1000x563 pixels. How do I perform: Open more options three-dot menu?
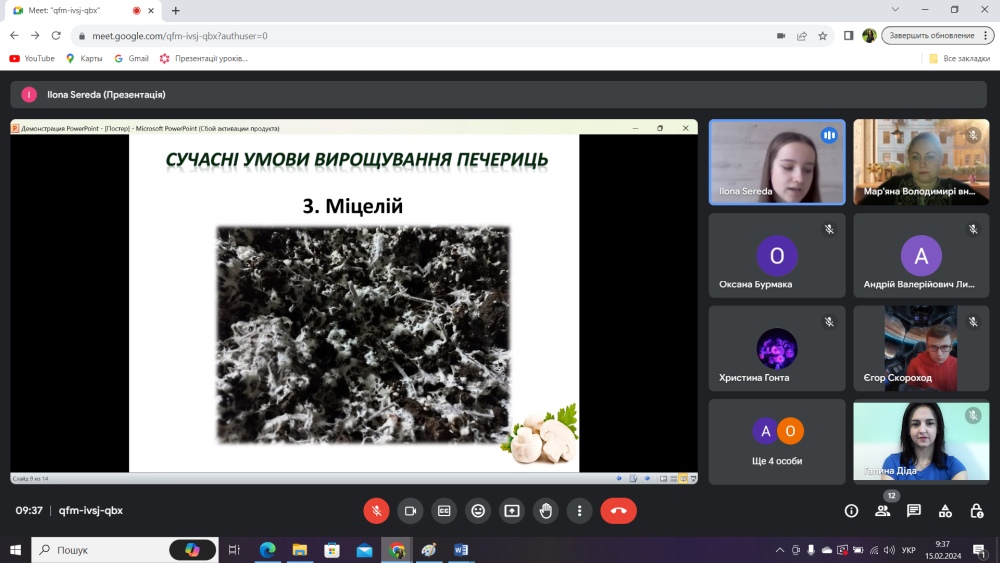pyautogui.click(x=579, y=511)
